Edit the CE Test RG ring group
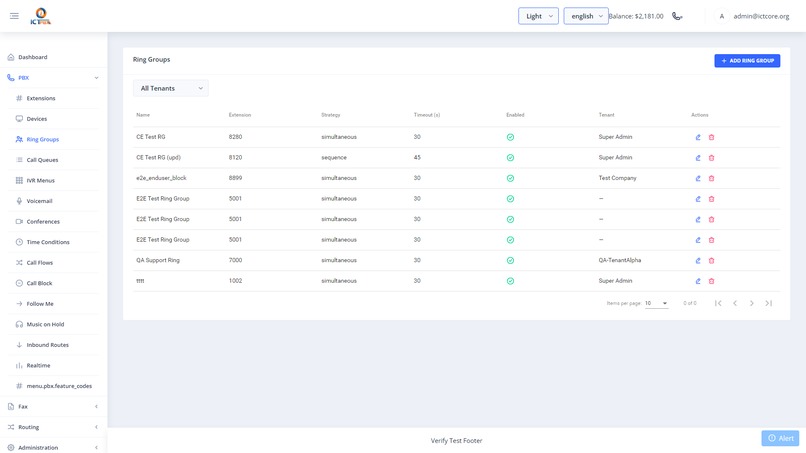The height and width of the screenshot is (453, 806). click(698, 137)
